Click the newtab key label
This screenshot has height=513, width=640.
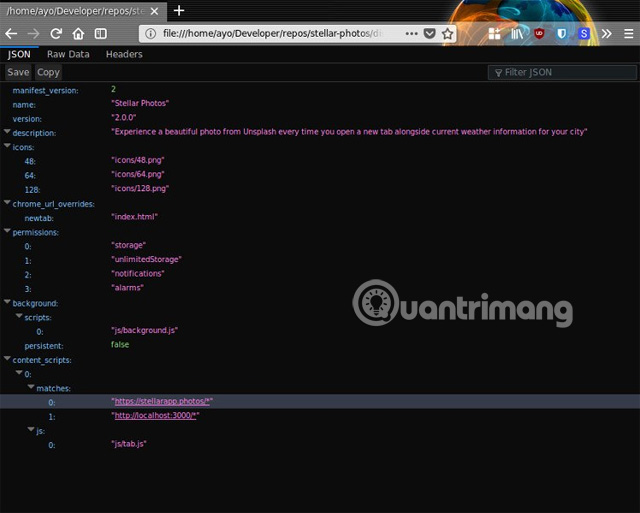[x=39, y=218]
